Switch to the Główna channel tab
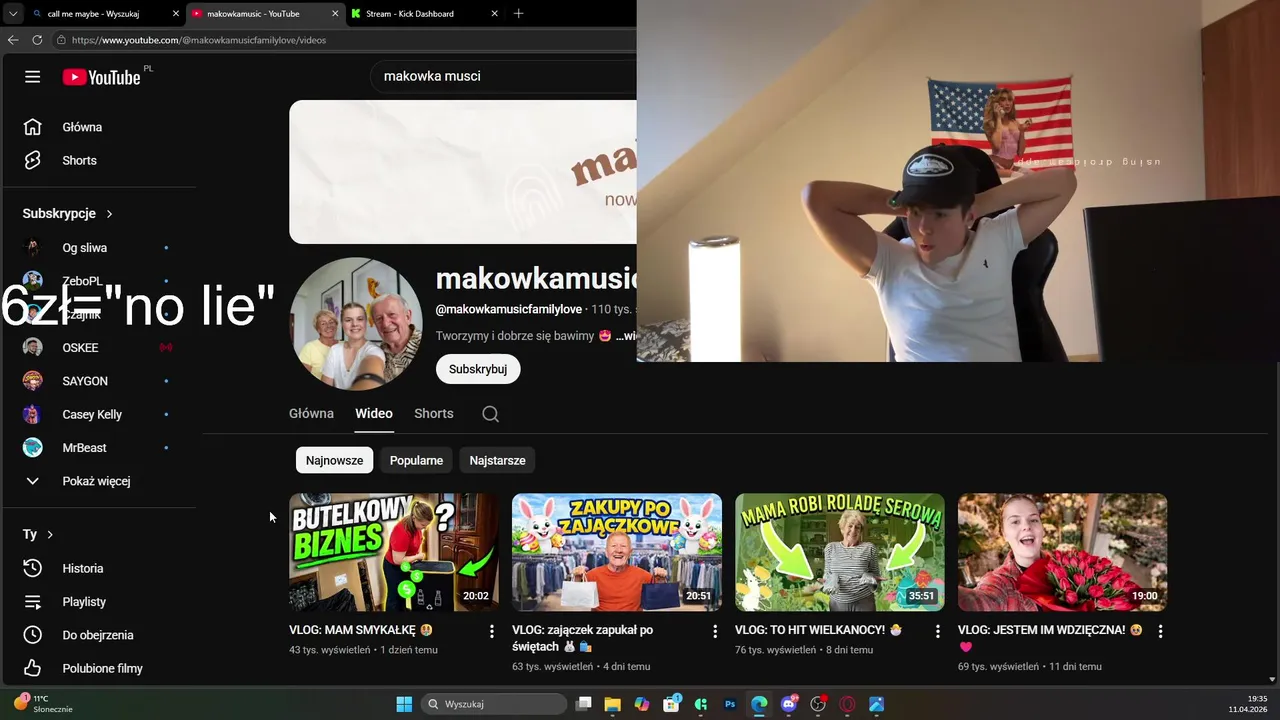This screenshot has width=1280, height=720. click(x=311, y=413)
